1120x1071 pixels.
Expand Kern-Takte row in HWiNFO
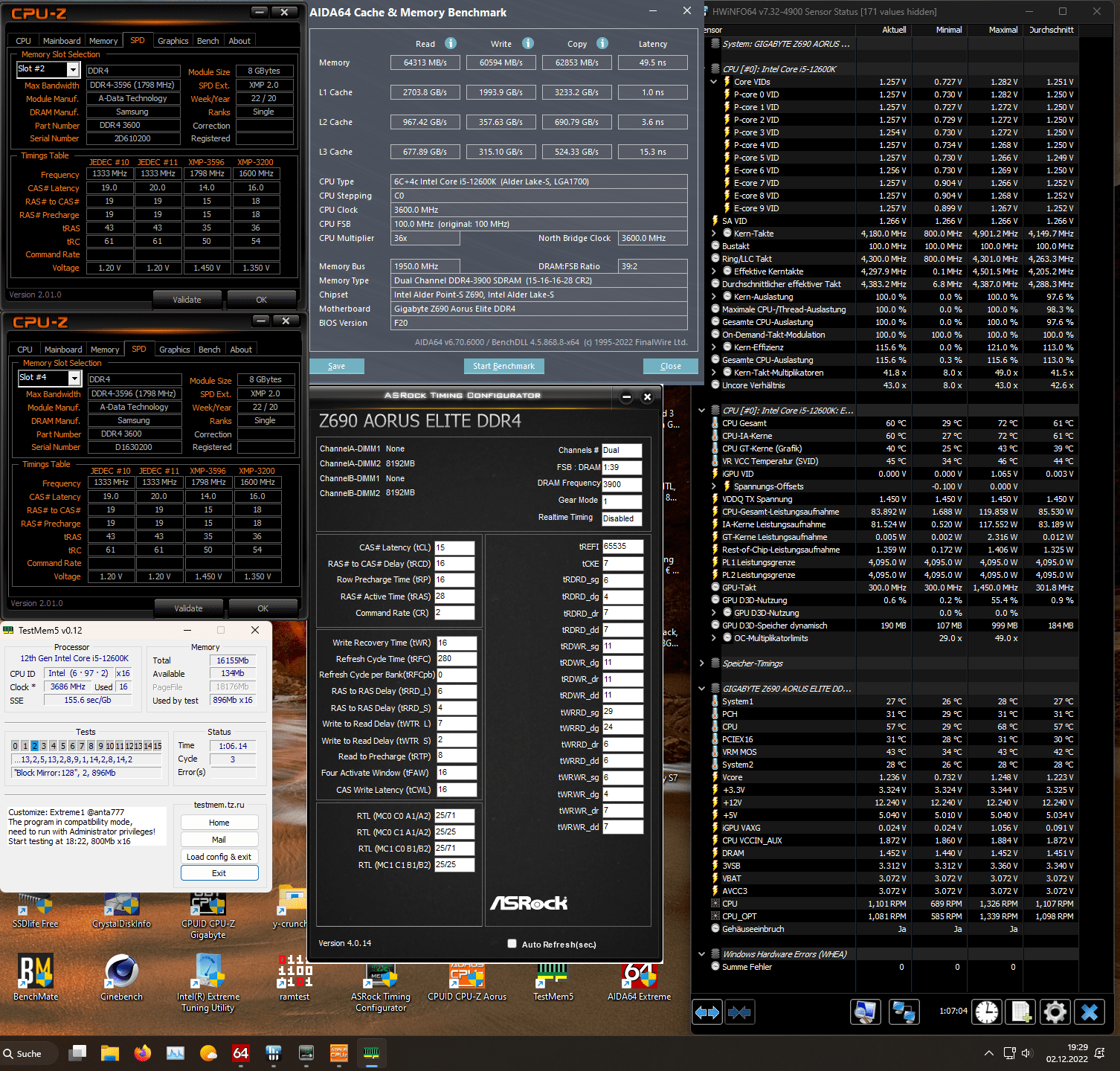click(x=714, y=234)
